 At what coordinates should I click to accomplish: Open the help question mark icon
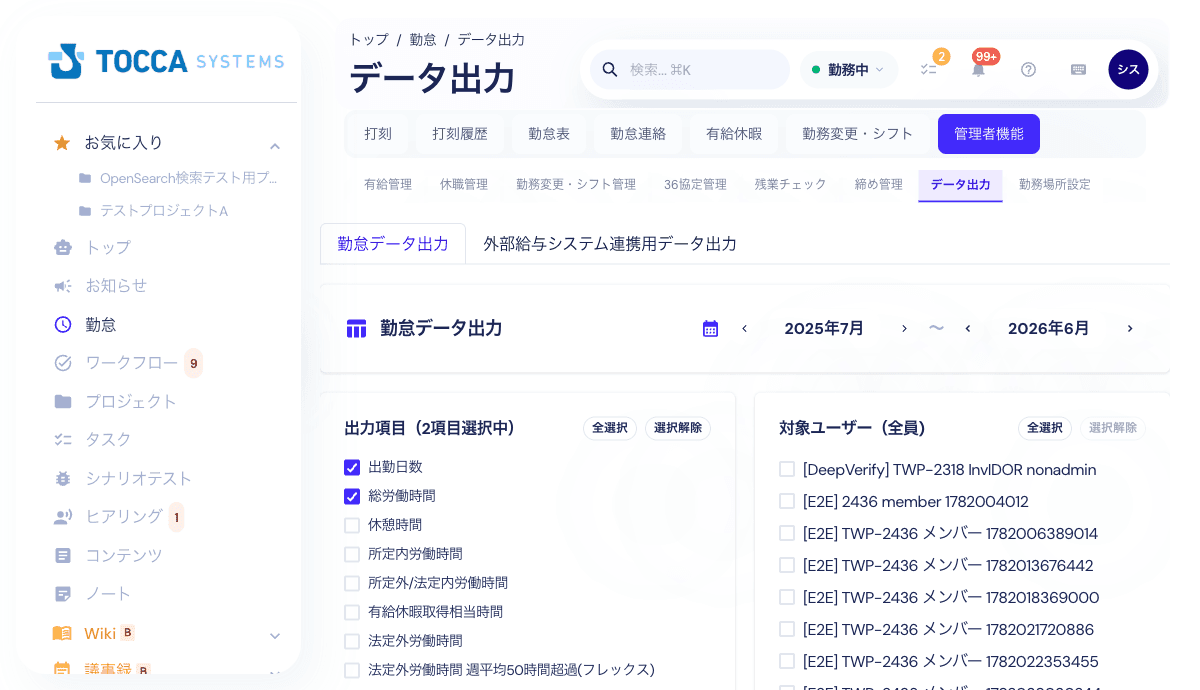point(1028,69)
